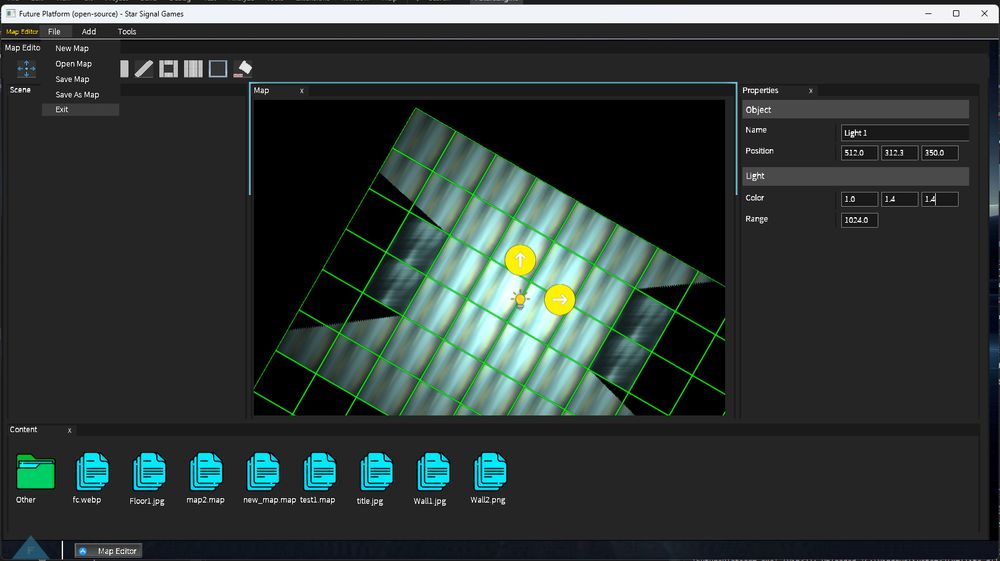Open the Other folder in Content
1000x561 pixels.
(x=35, y=471)
